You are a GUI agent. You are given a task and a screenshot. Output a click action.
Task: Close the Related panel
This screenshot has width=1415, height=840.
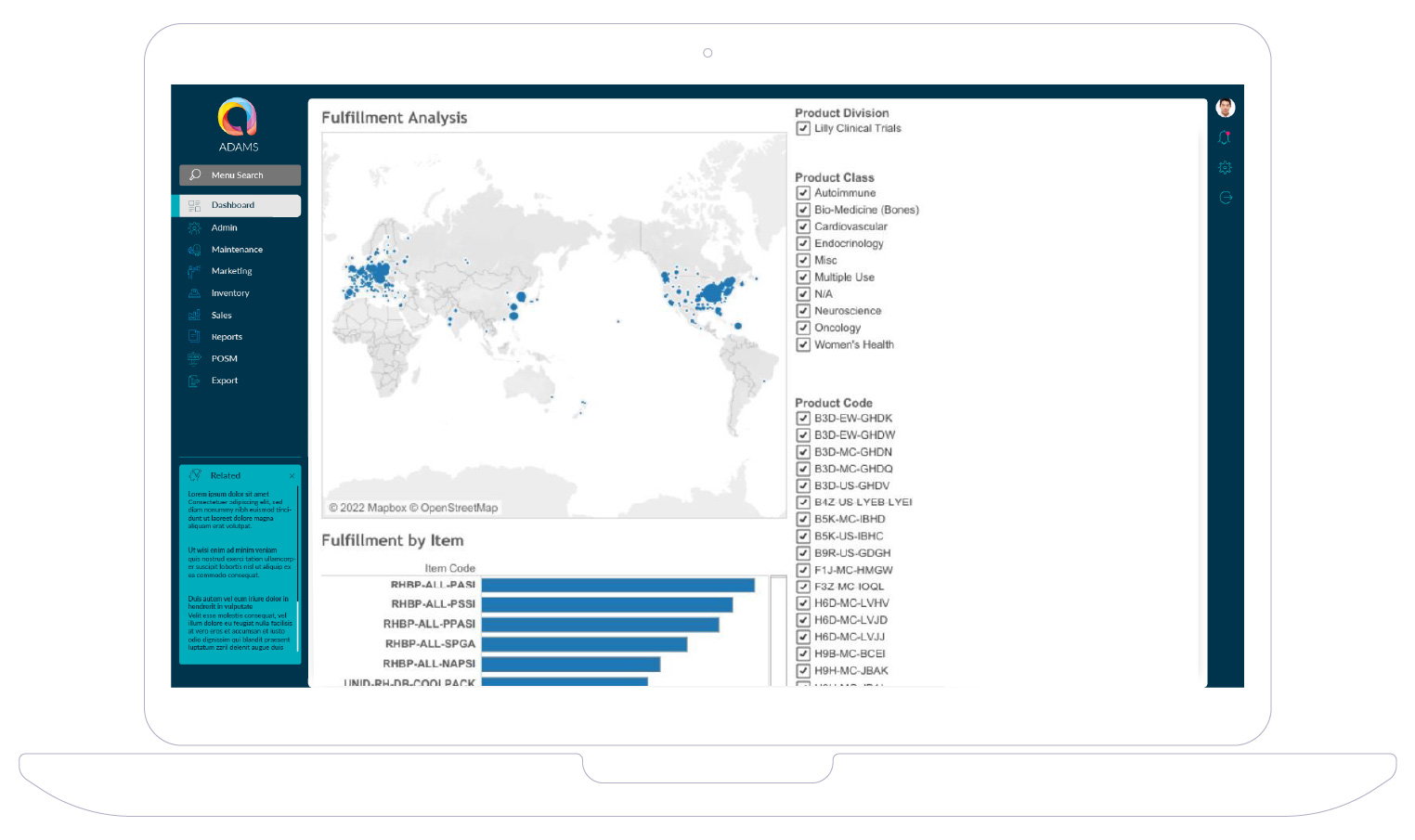[292, 476]
